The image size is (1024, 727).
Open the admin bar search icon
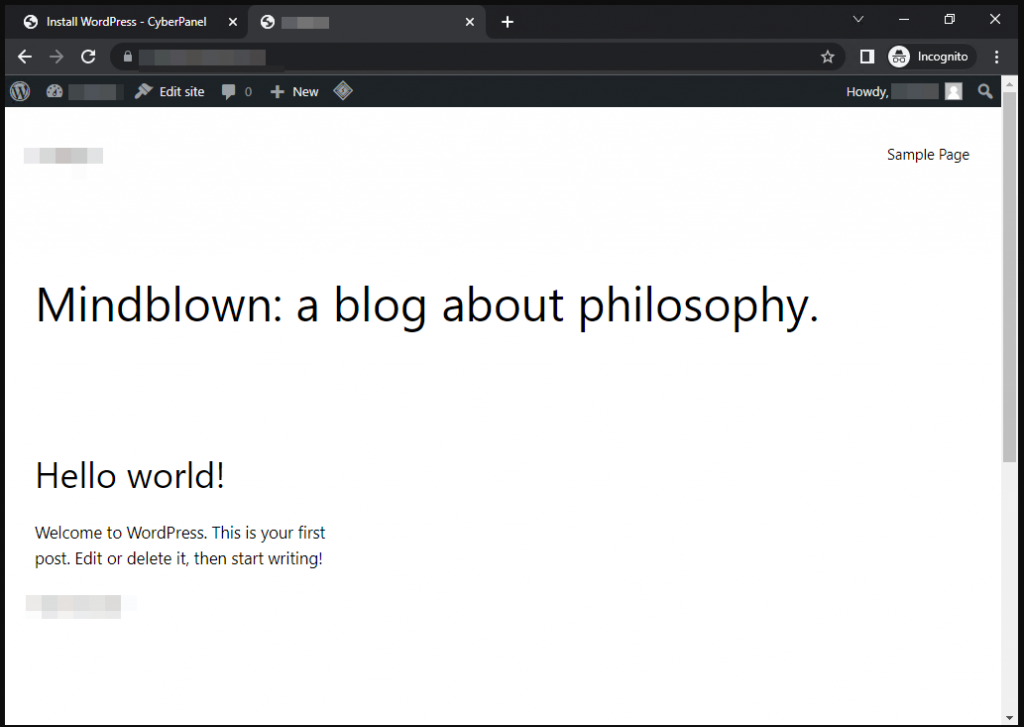(985, 91)
